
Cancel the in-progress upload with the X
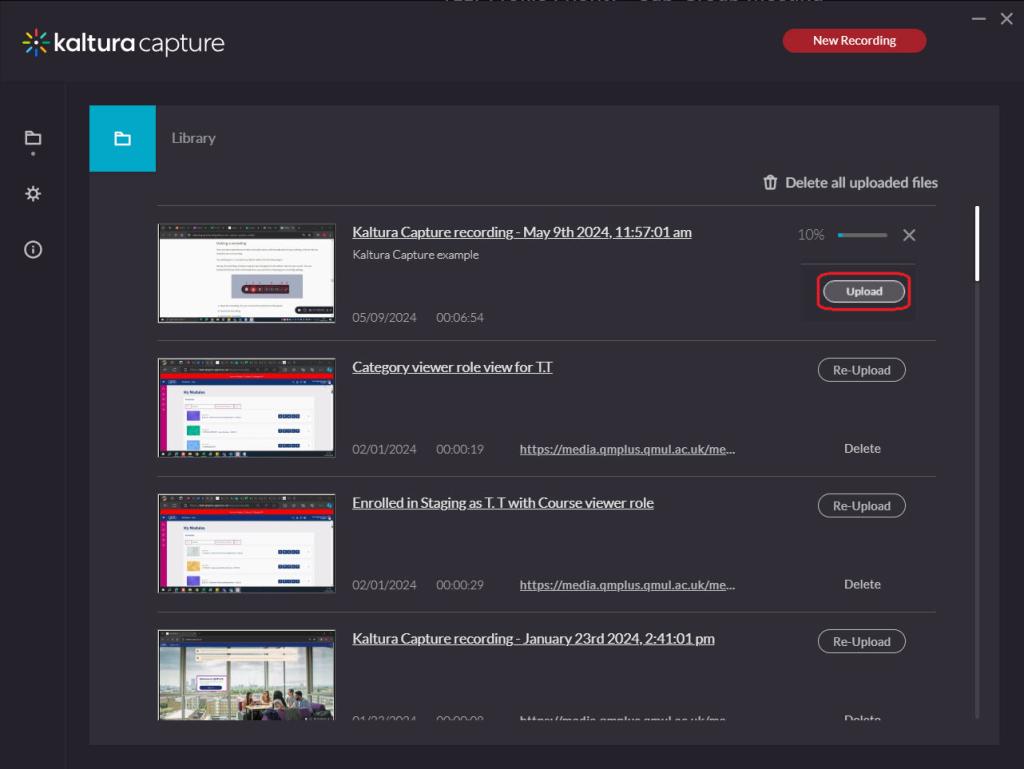[909, 235]
